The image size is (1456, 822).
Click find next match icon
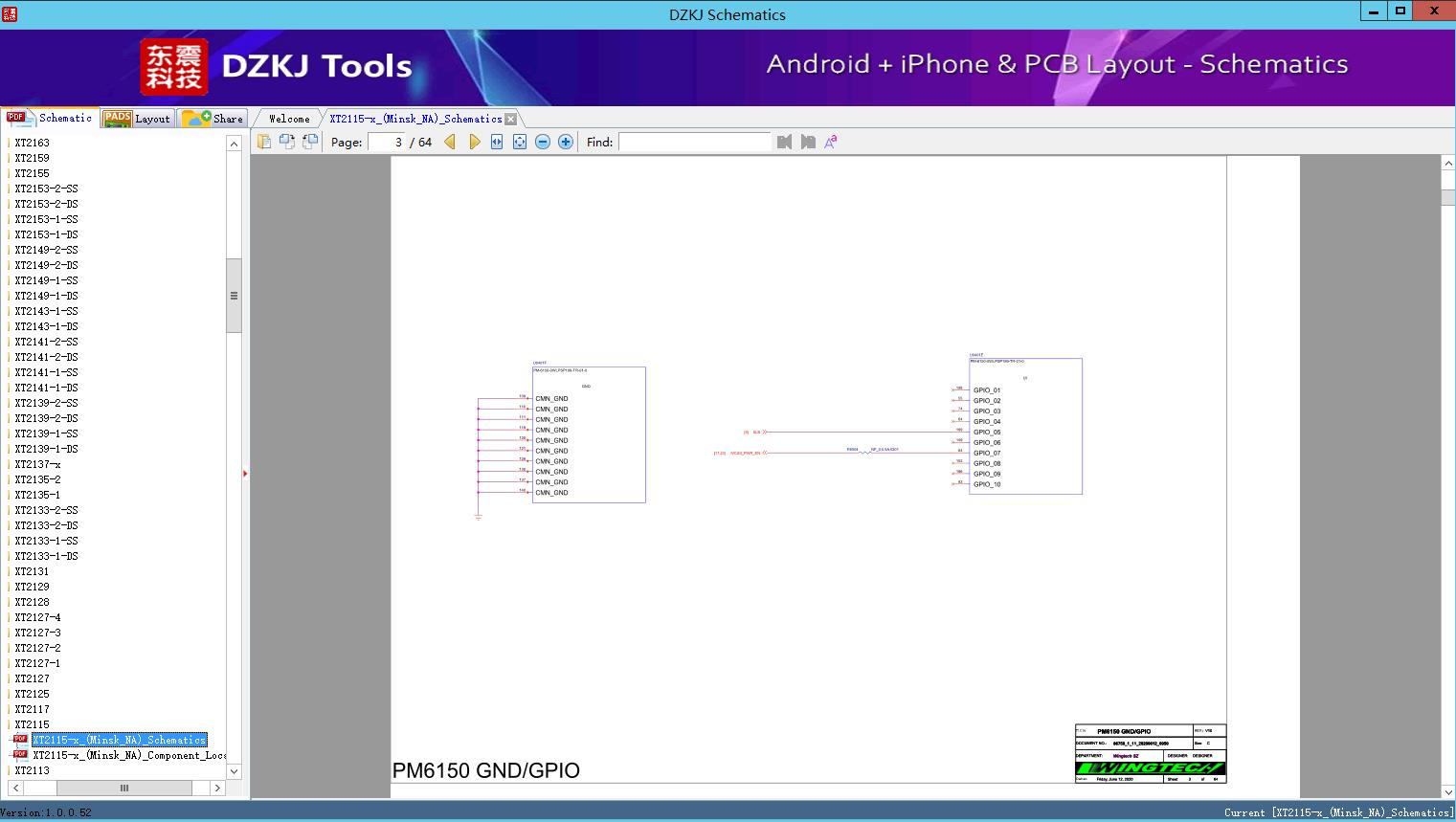coord(808,142)
